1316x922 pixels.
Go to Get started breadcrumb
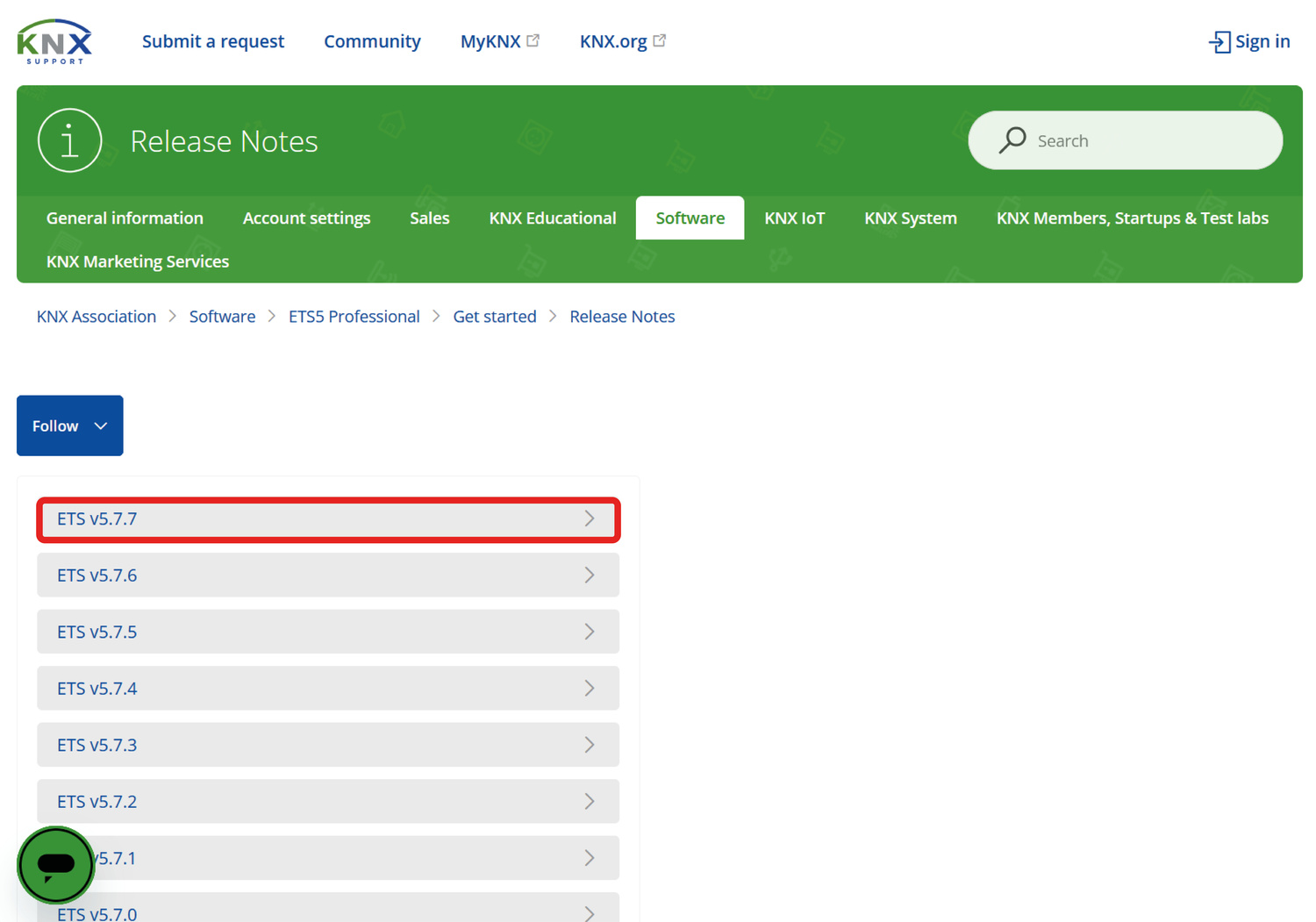(x=494, y=317)
